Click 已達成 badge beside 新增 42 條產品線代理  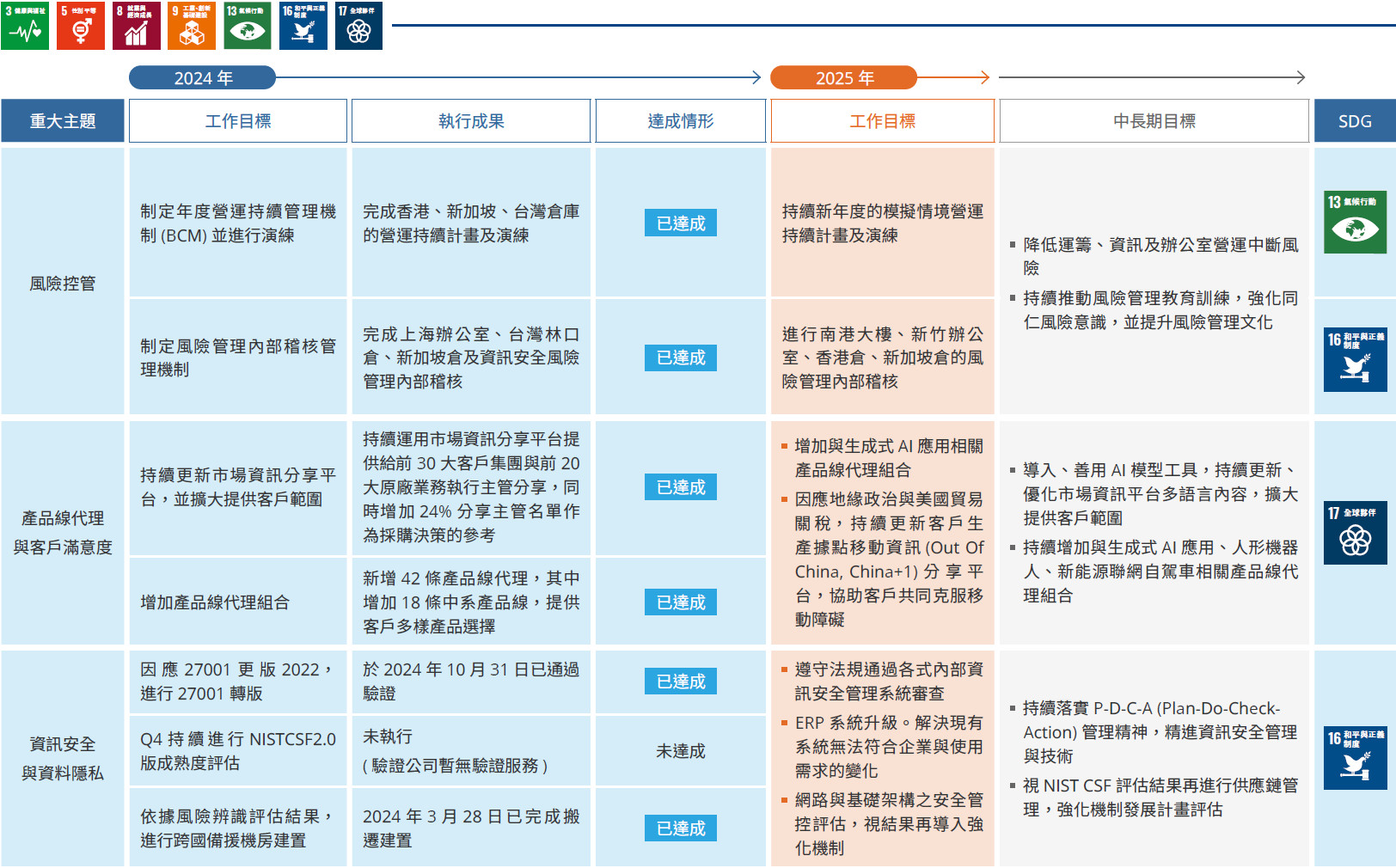pyautogui.click(x=680, y=602)
